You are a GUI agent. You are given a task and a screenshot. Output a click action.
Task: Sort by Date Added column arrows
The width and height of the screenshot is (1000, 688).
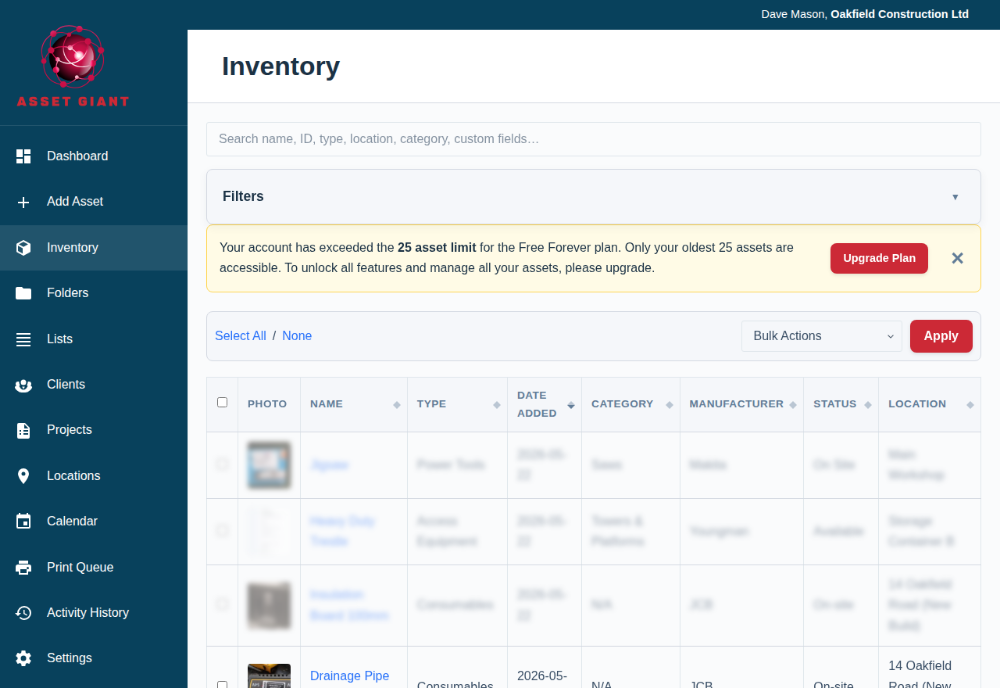[x=571, y=405]
